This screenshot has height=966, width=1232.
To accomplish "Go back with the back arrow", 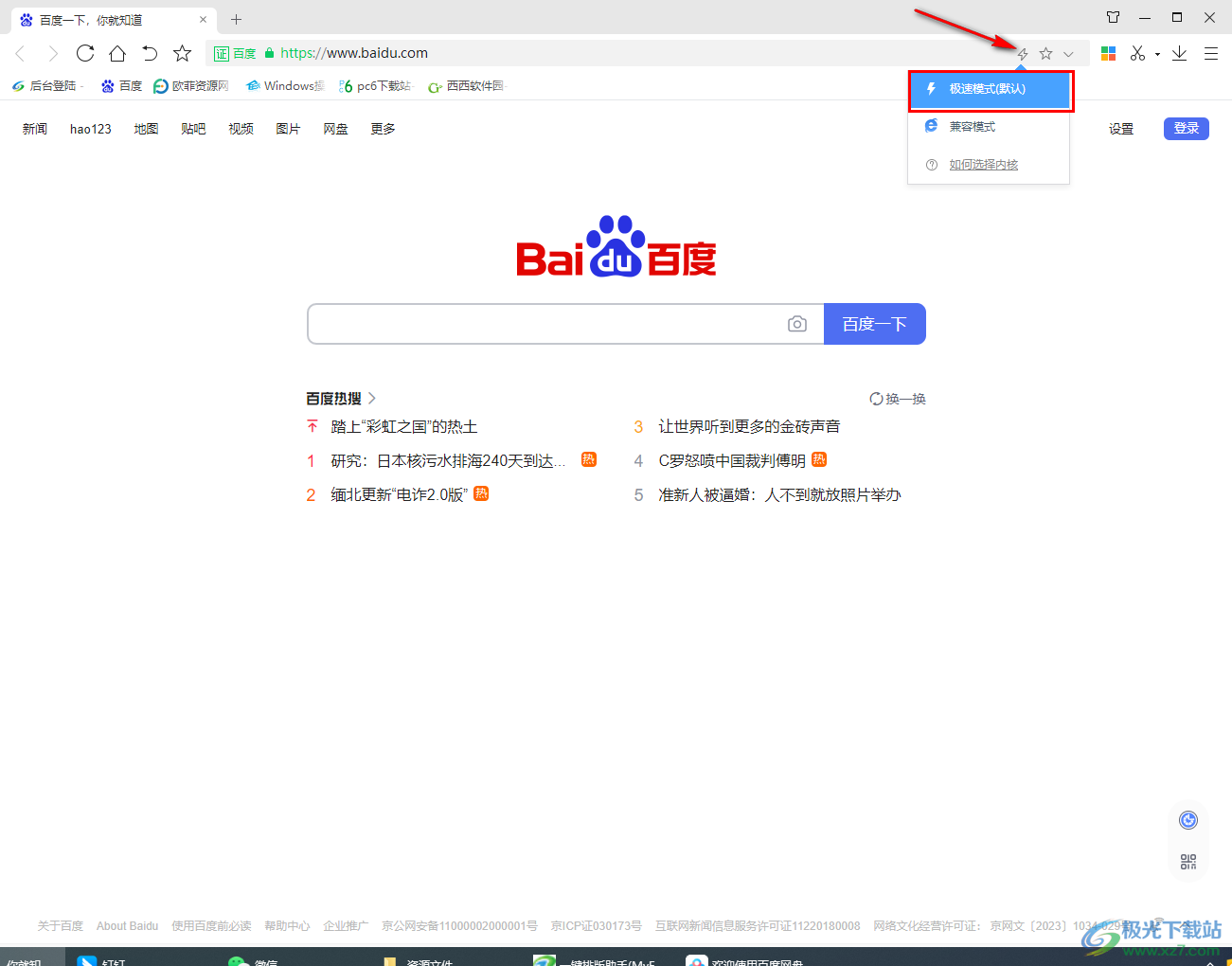I will 21,54.
